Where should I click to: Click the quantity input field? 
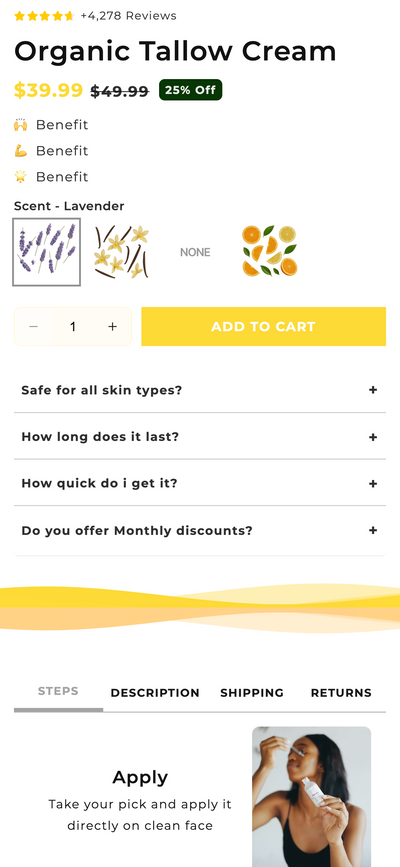click(72, 327)
